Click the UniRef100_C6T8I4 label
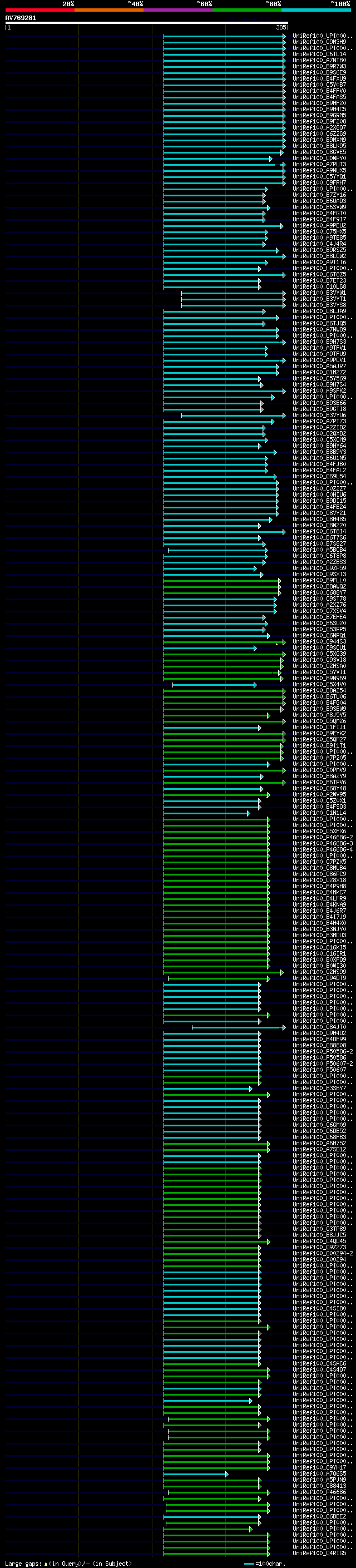The height and width of the screenshot is (1568, 356). (x=319, y=531)
